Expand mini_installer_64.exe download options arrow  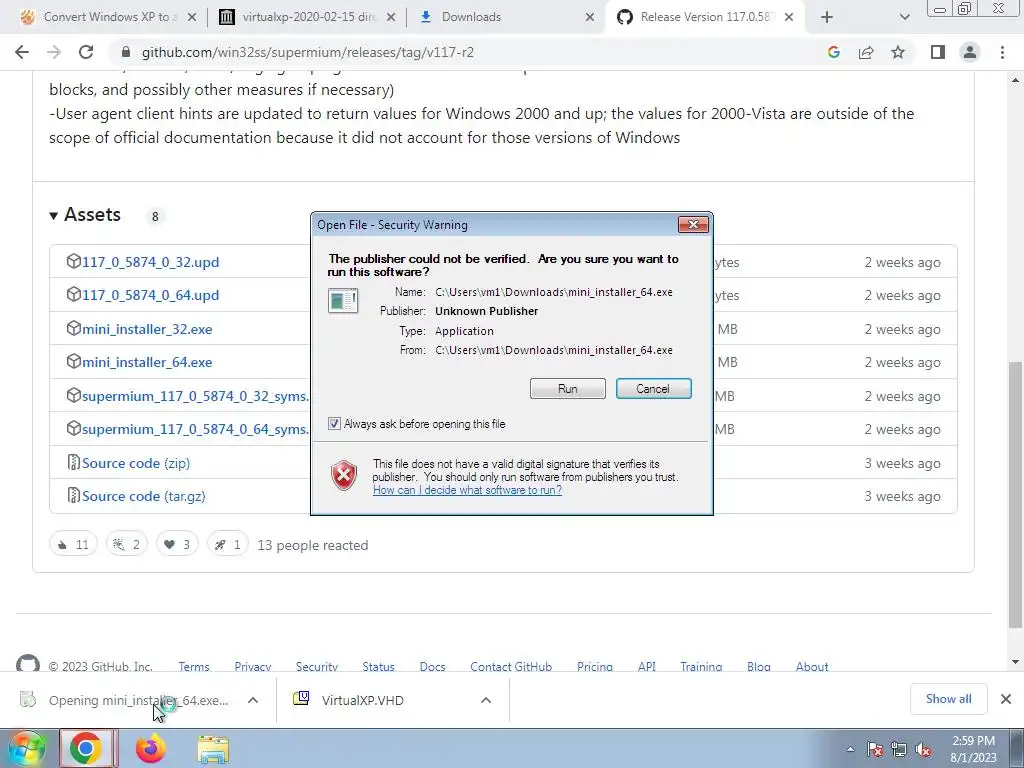point(253,700)
